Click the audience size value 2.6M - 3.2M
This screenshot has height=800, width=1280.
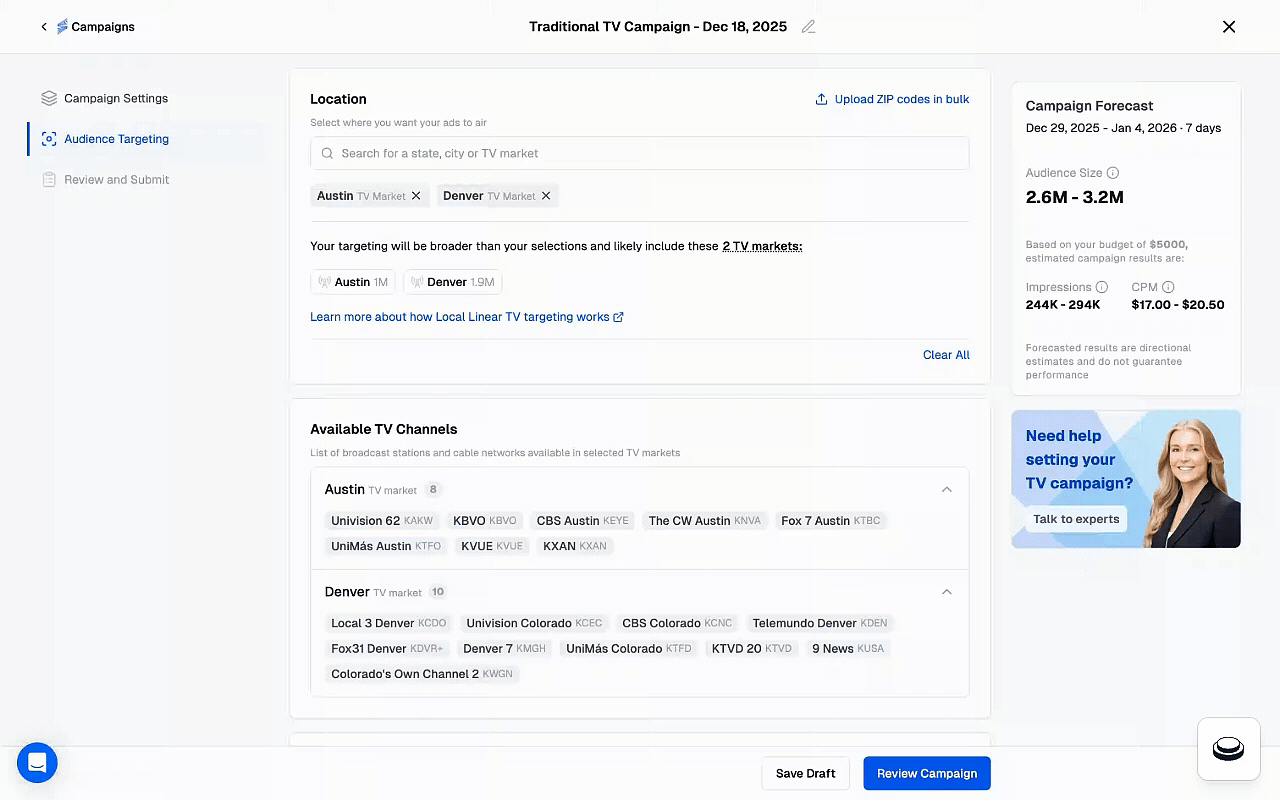1075,197
